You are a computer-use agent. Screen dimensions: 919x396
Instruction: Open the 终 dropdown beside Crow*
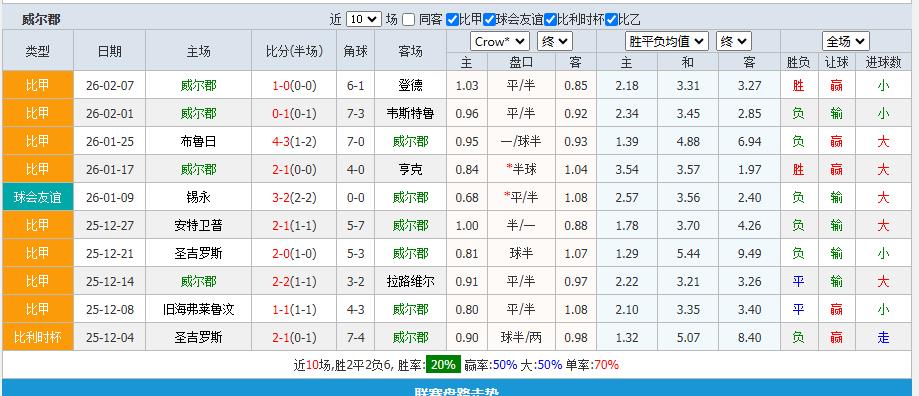coord(554,42)
